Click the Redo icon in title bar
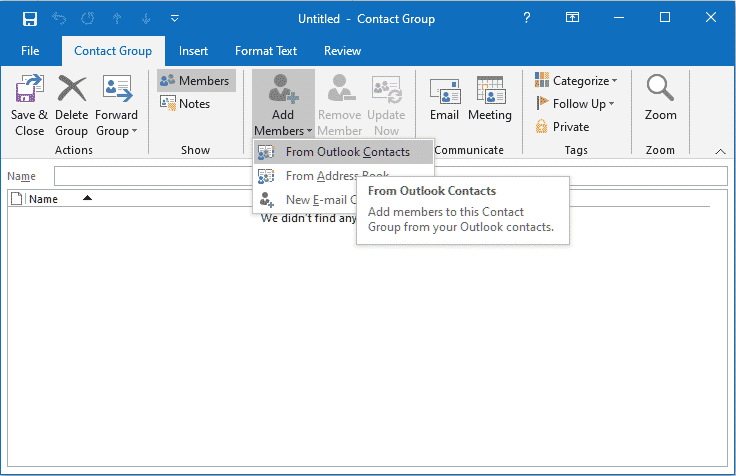 tap(88, 18)
